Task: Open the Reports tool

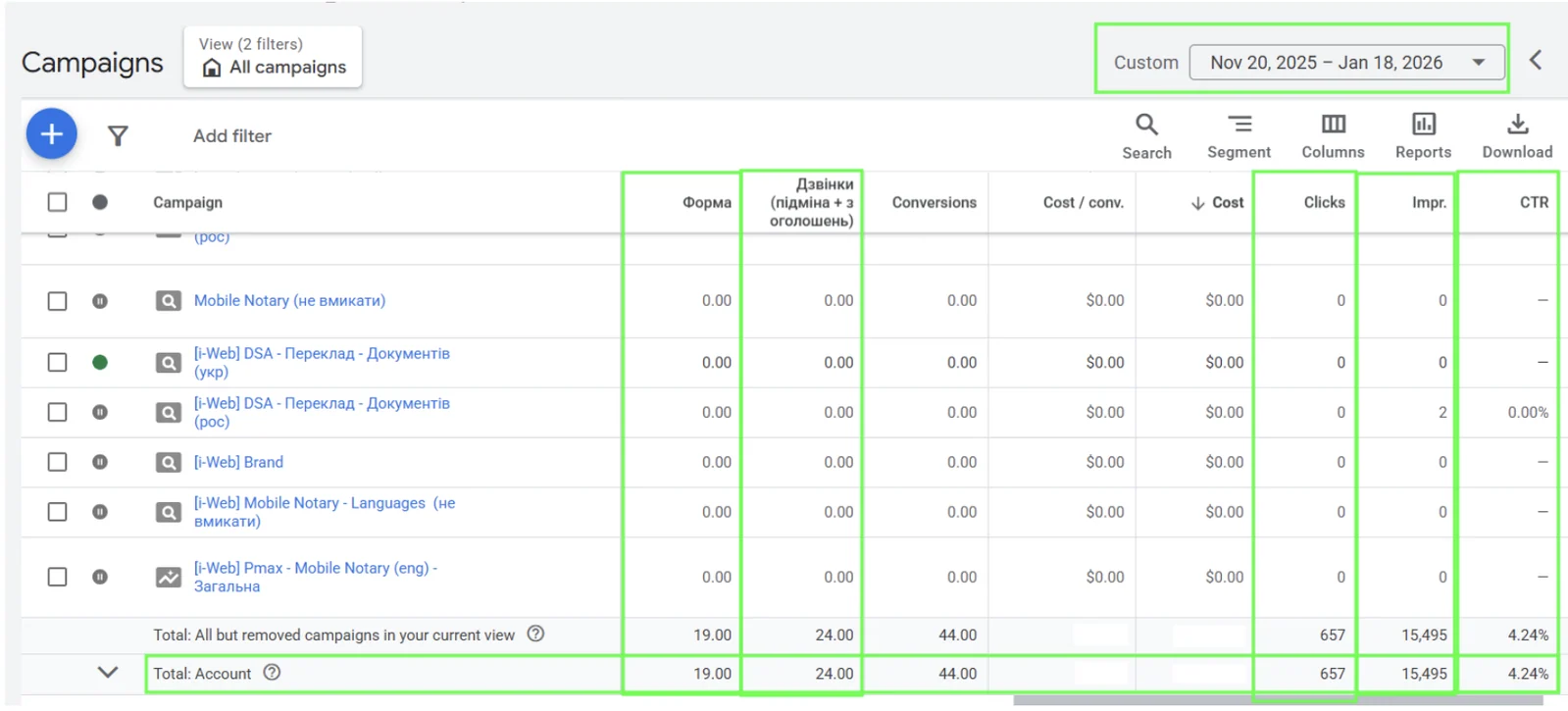Action: 1423,136
